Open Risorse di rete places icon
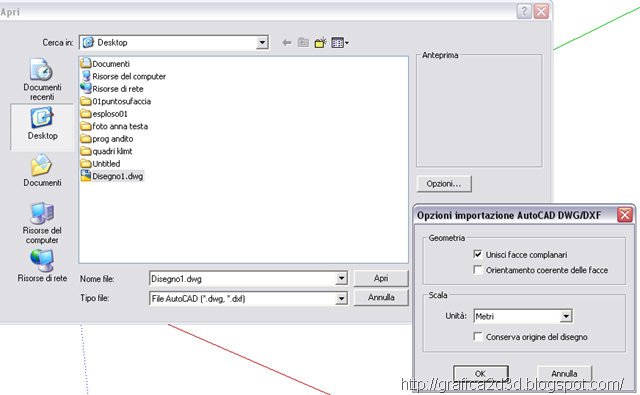 (42, 266)
